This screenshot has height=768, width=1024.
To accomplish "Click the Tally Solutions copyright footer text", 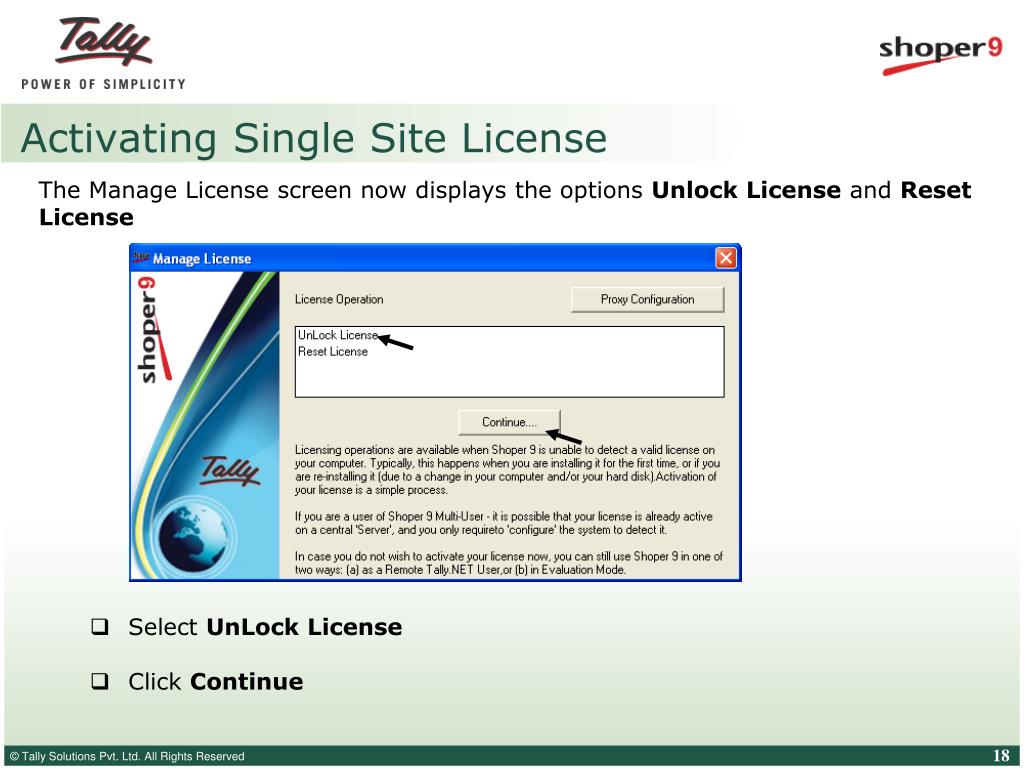I will [127, 756].
